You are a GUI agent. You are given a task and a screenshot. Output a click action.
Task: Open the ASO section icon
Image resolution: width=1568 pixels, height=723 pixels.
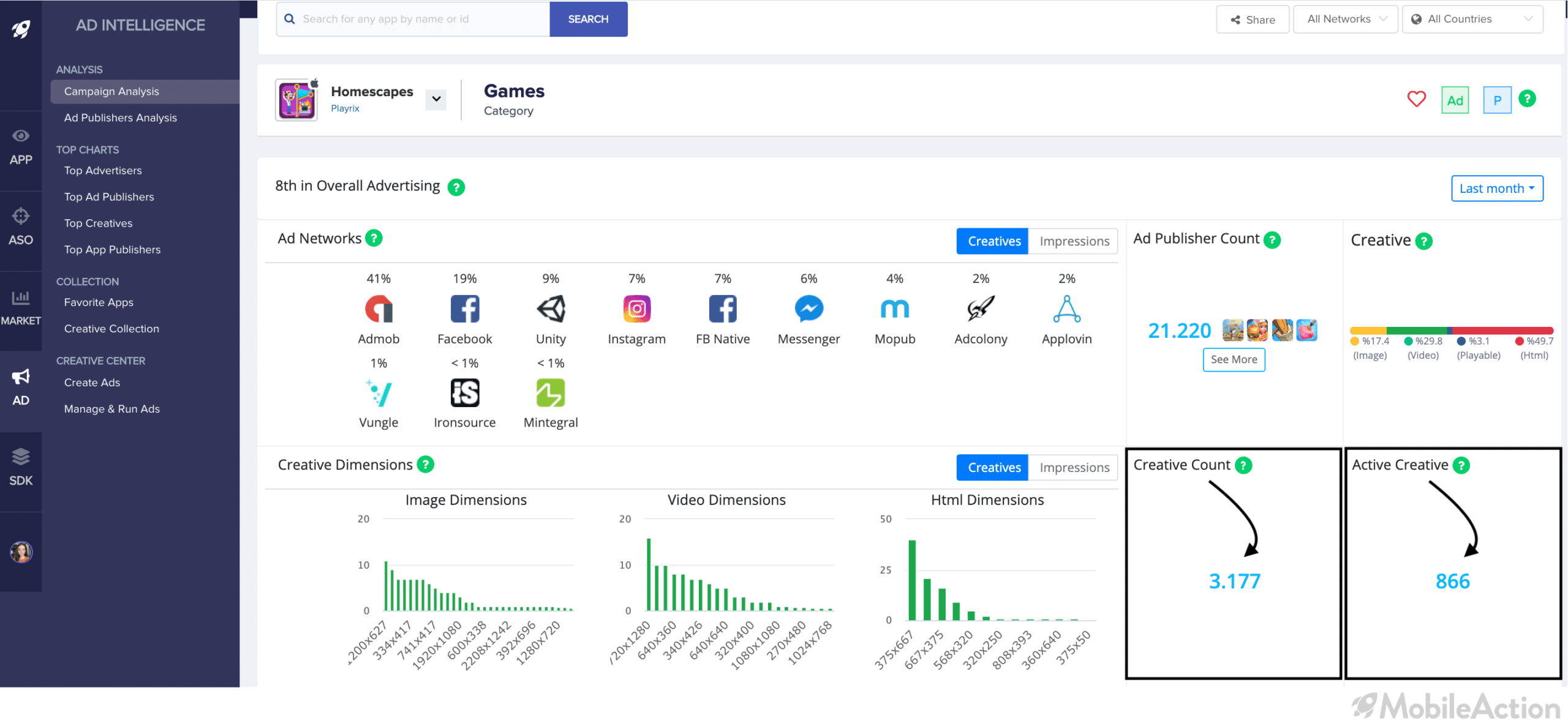coord(21,227)
